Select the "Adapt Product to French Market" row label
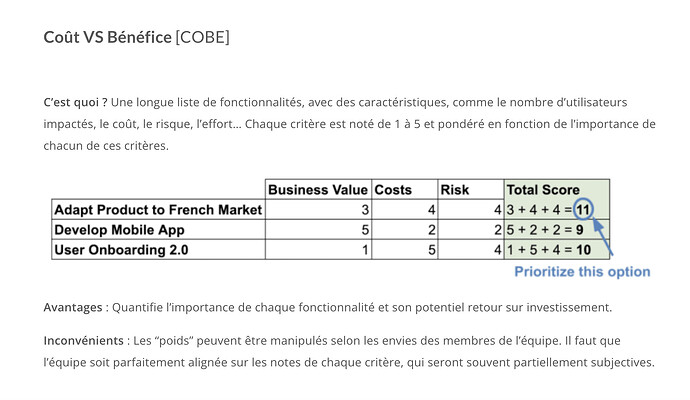This screenshot has height=400, width=690. (x=159, y=210)
